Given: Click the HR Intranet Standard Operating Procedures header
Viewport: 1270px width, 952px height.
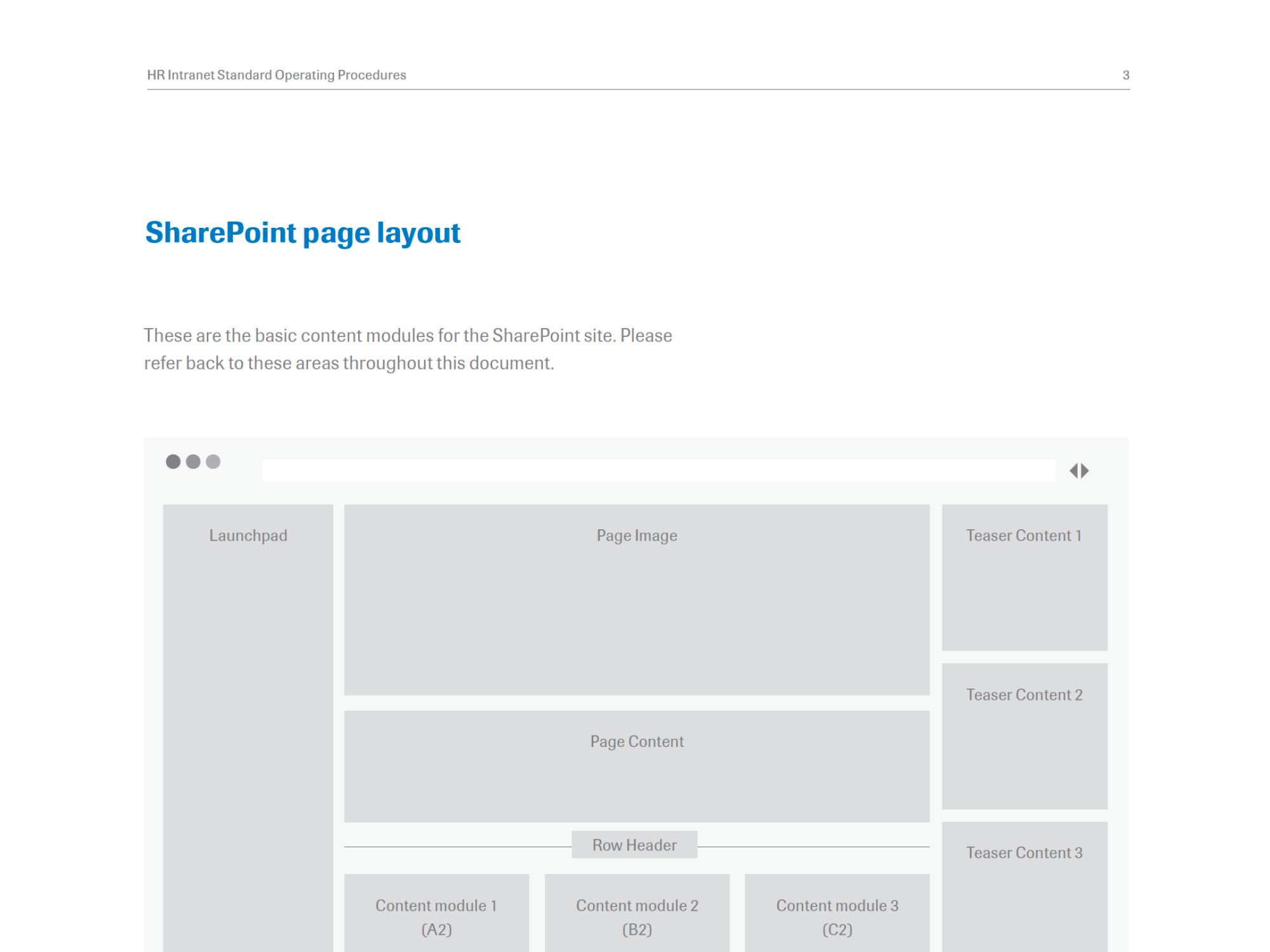Looking at the screenshot, I should point(277,75).
